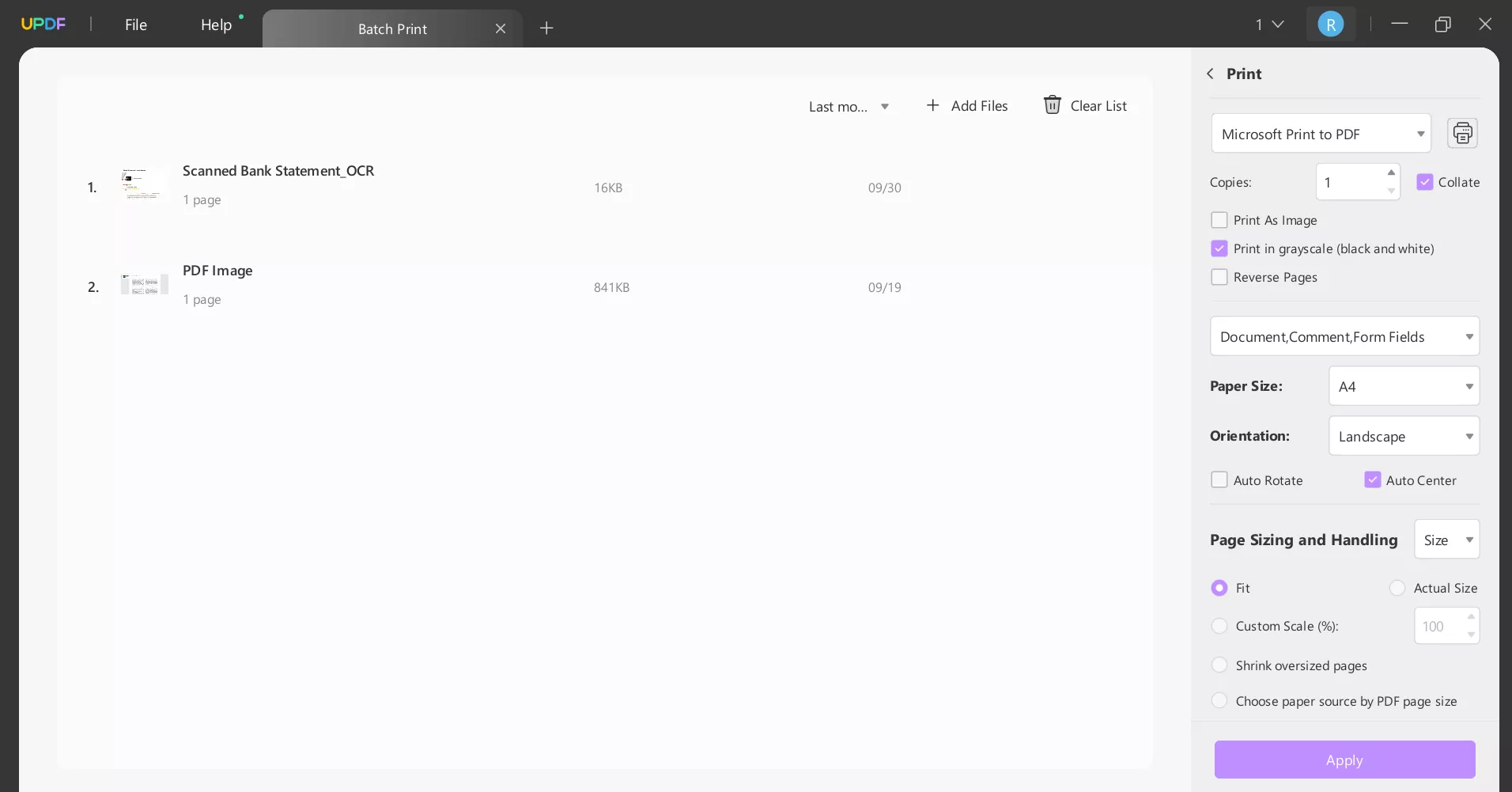Open the File menu

[x=136, y=25]
